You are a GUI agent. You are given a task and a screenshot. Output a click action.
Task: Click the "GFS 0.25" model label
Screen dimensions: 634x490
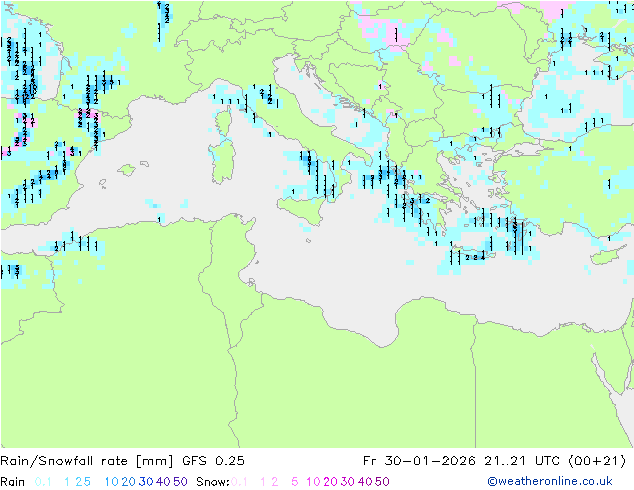tap(213, 461)
